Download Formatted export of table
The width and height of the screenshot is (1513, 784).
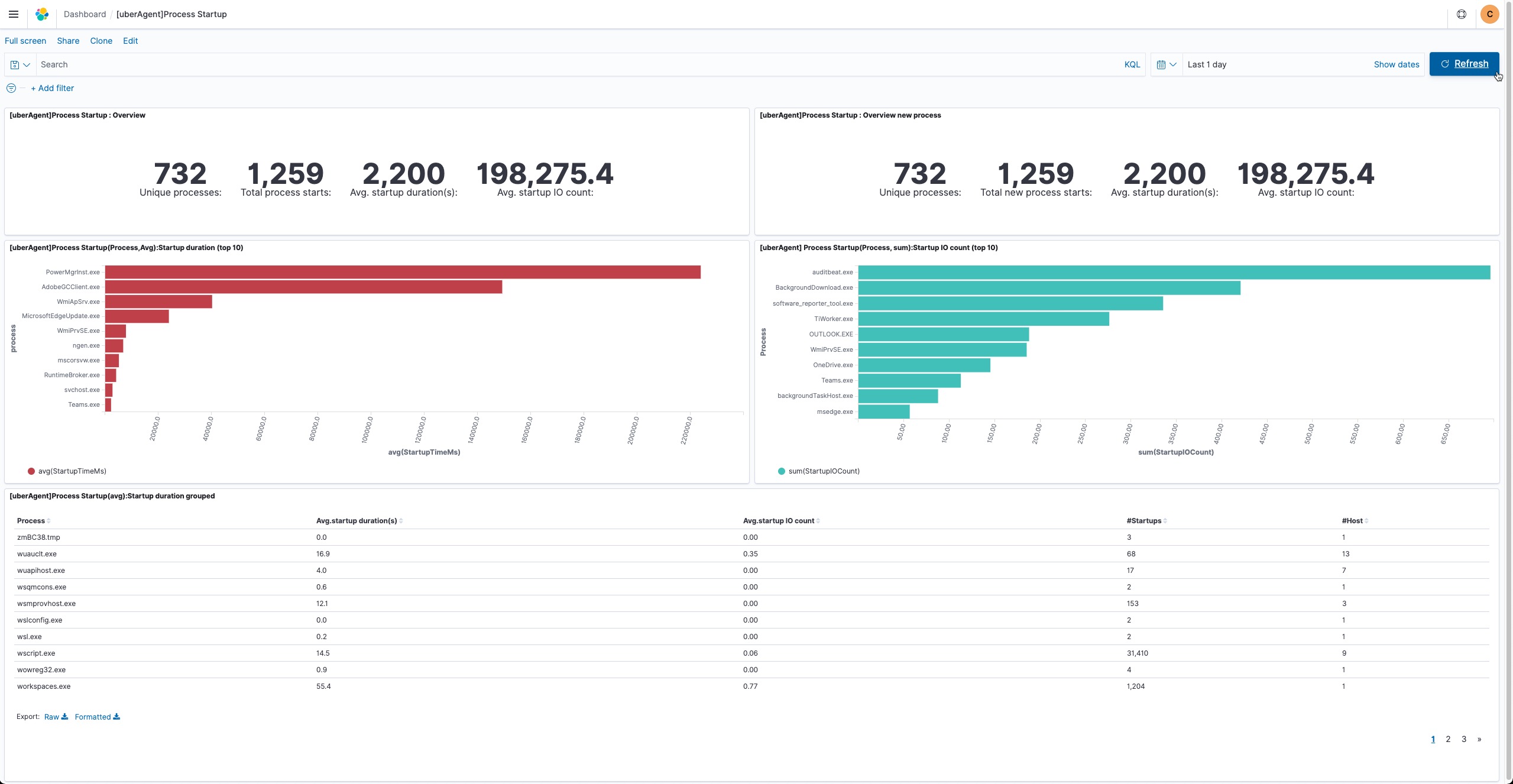click(97, 717)
